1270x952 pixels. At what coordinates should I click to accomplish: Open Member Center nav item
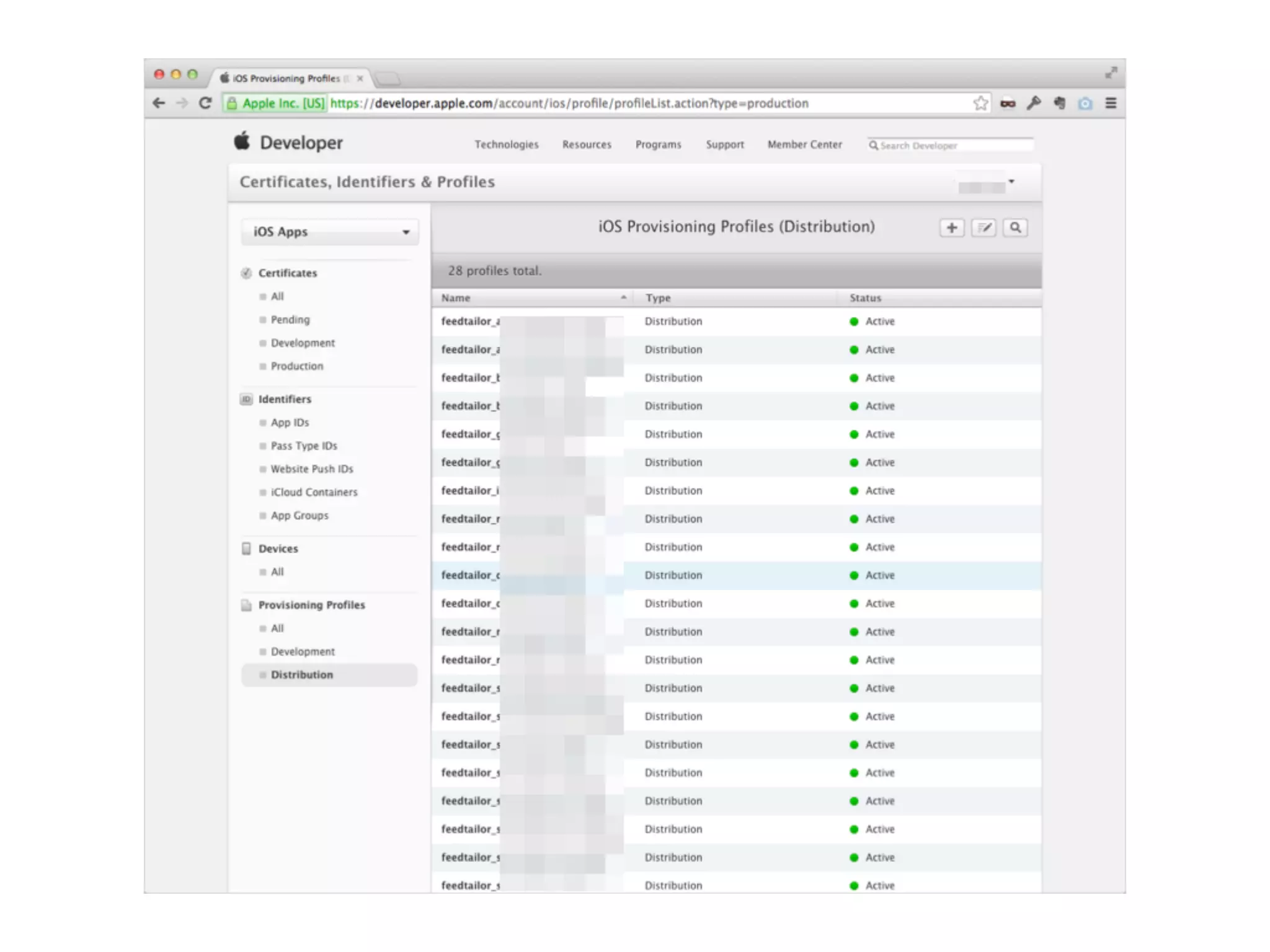click(804, 144)
